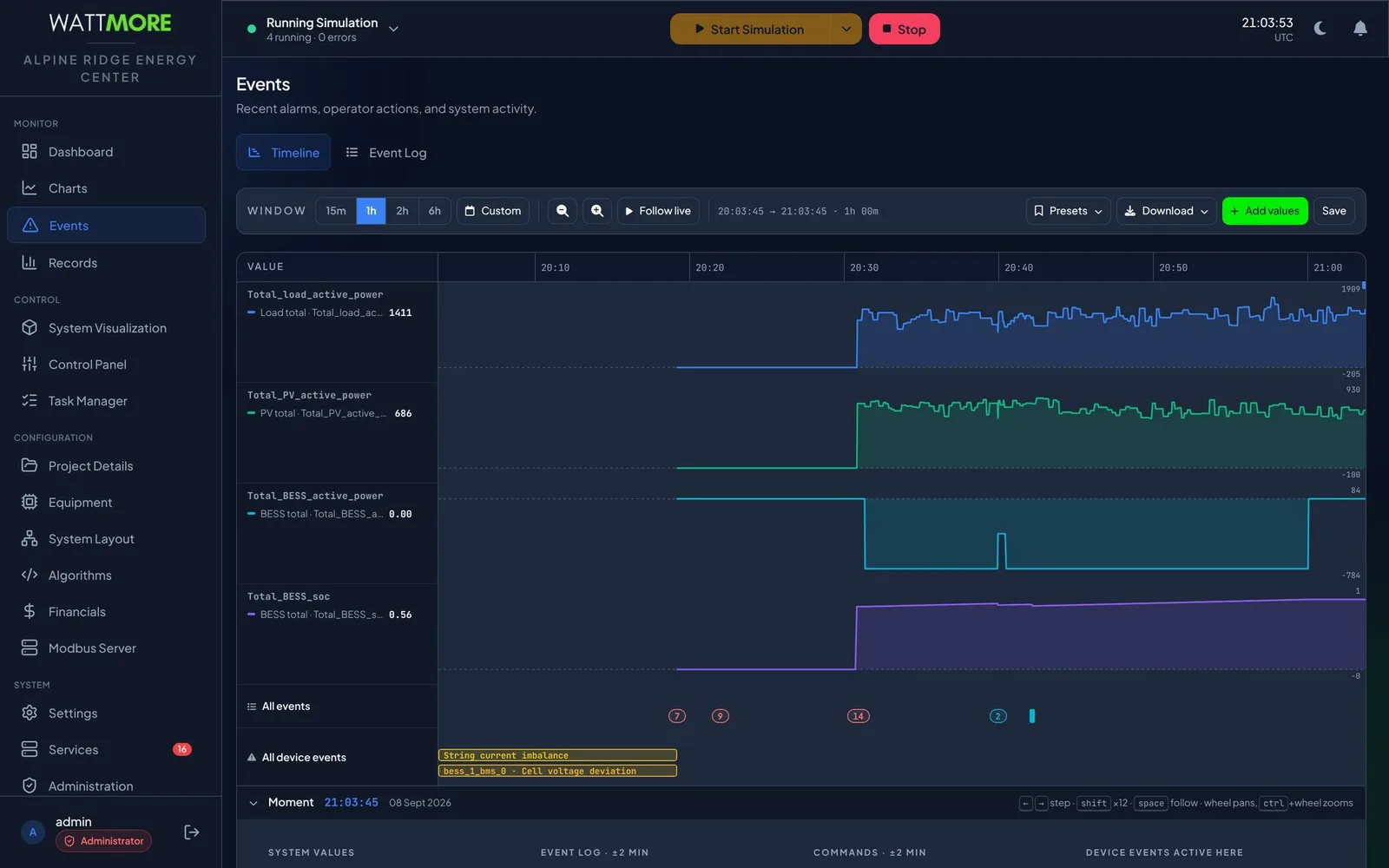Expand the Running Simulation status dropdown
The width and height of the screenshot is (1389, 868).
(393, 29)
